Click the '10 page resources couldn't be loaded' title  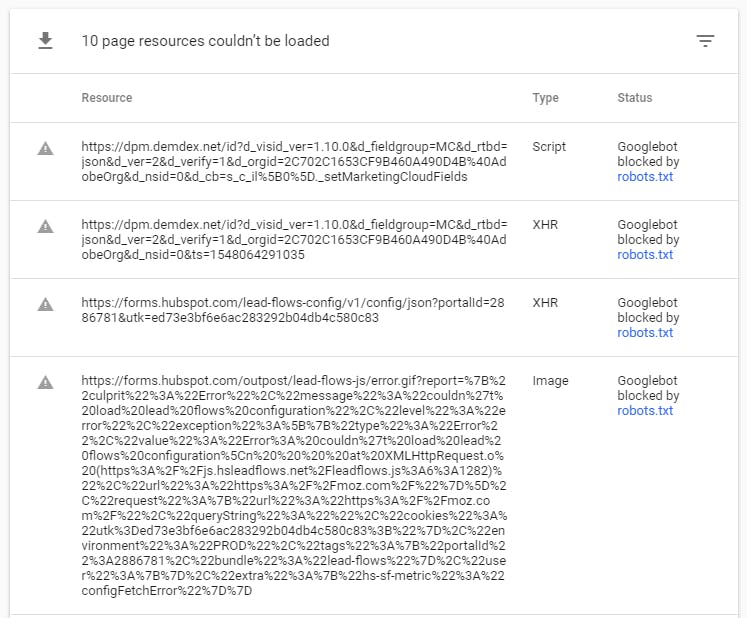click(205, 41)
